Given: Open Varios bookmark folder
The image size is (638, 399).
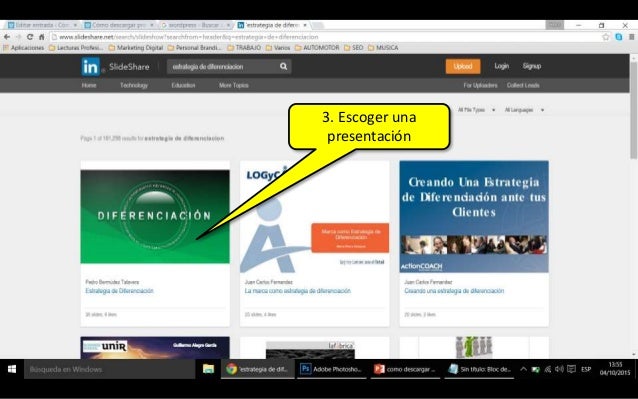Looking at the screenshot, I should point(278,48).
